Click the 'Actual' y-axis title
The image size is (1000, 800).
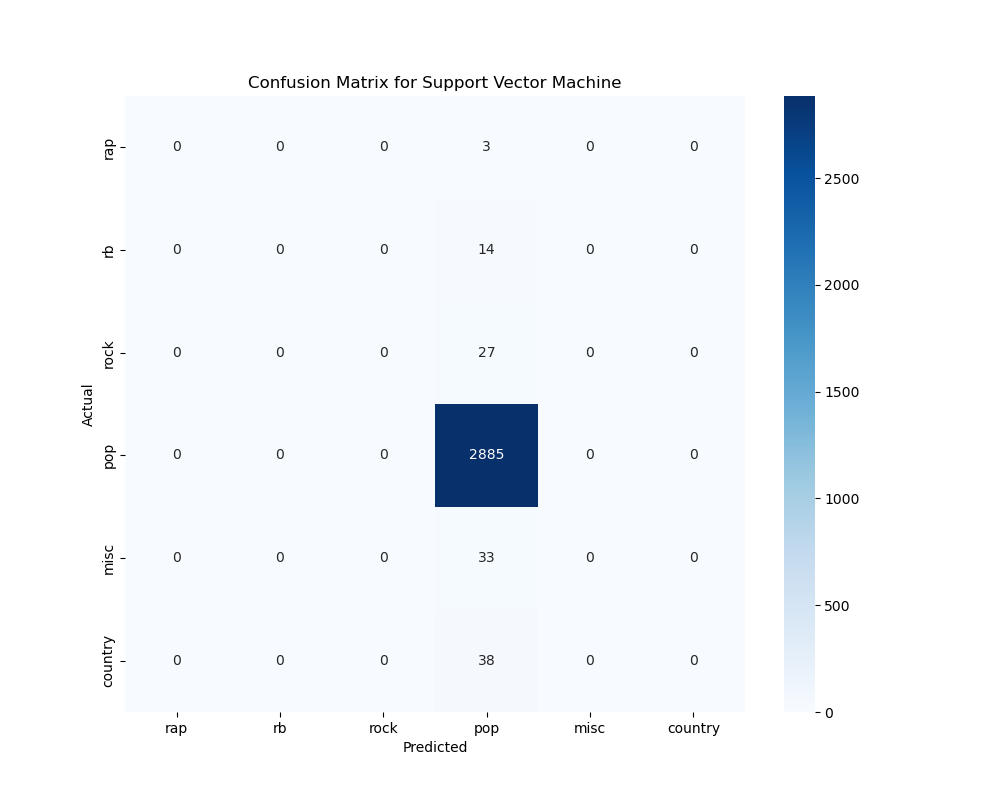(x=88, y=405)
